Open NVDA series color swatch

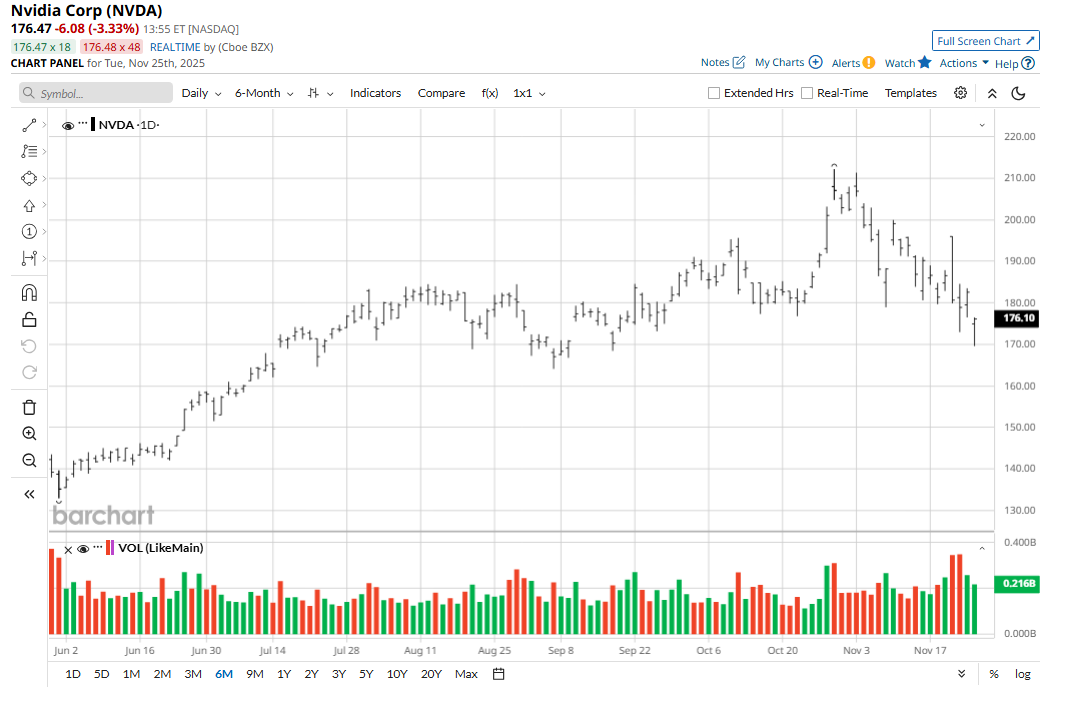coord(93,125)
